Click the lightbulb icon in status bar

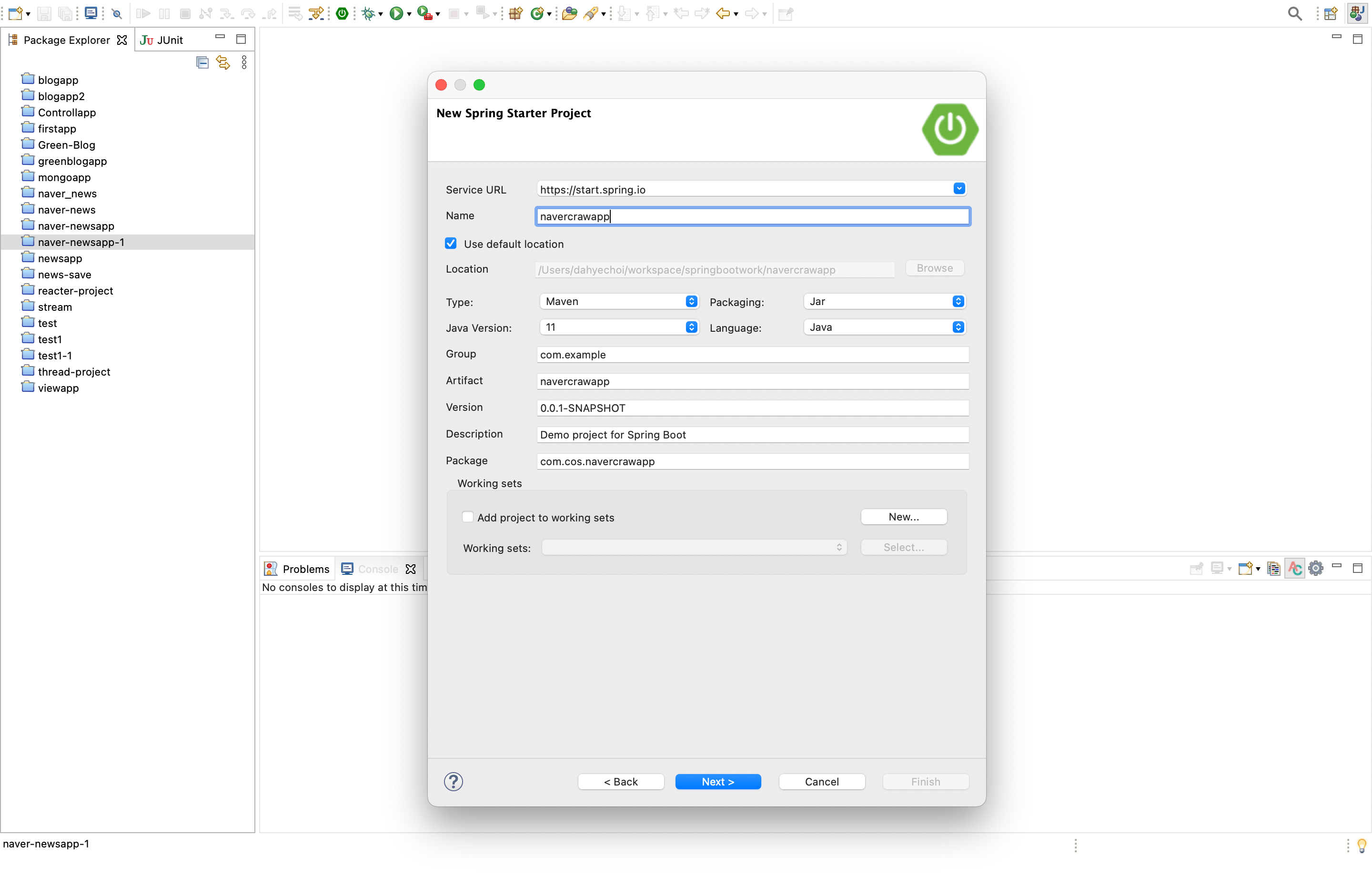(1362, 845)
